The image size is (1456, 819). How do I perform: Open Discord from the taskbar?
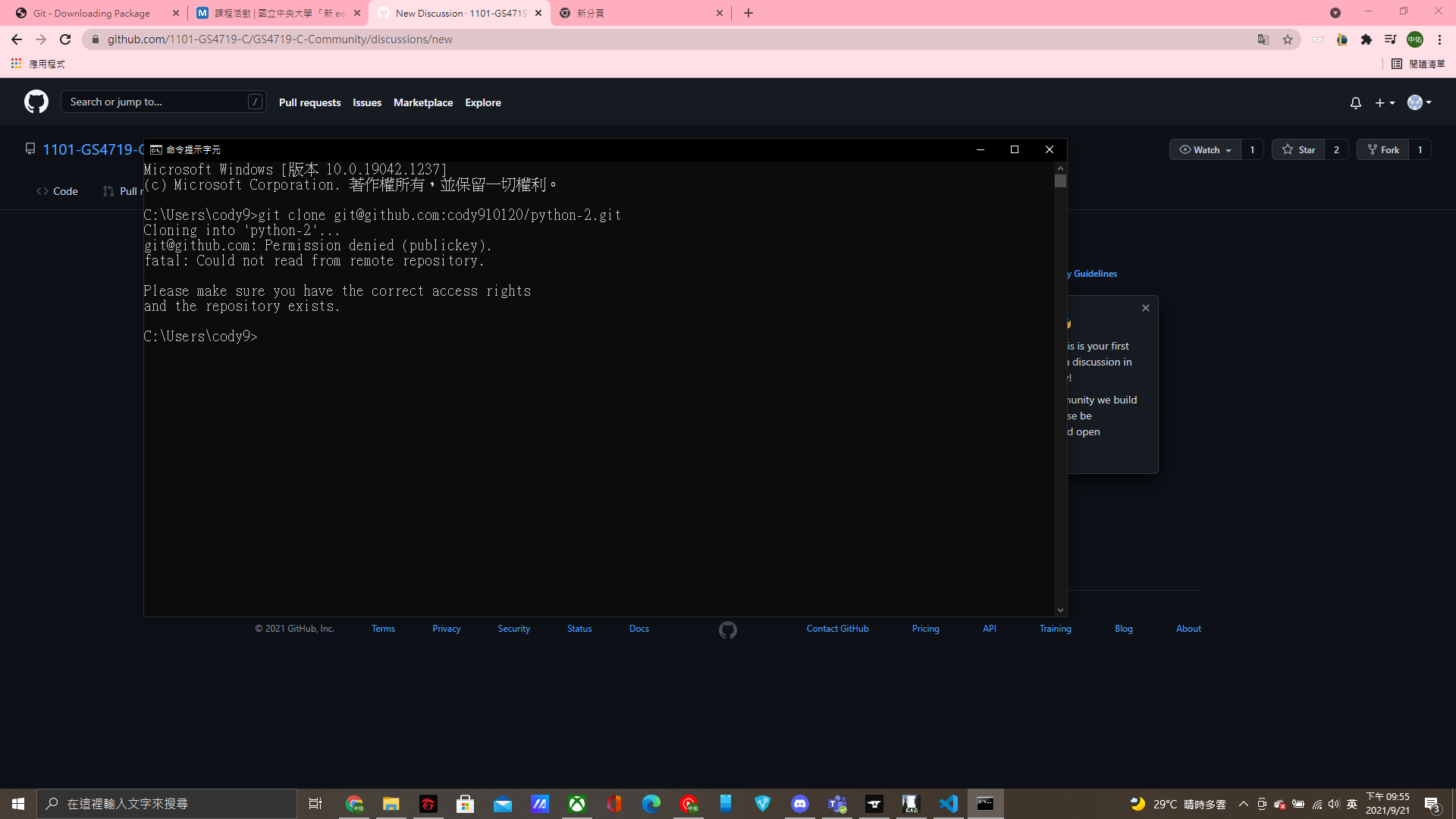pyautogui.click(x=800, y=803)
